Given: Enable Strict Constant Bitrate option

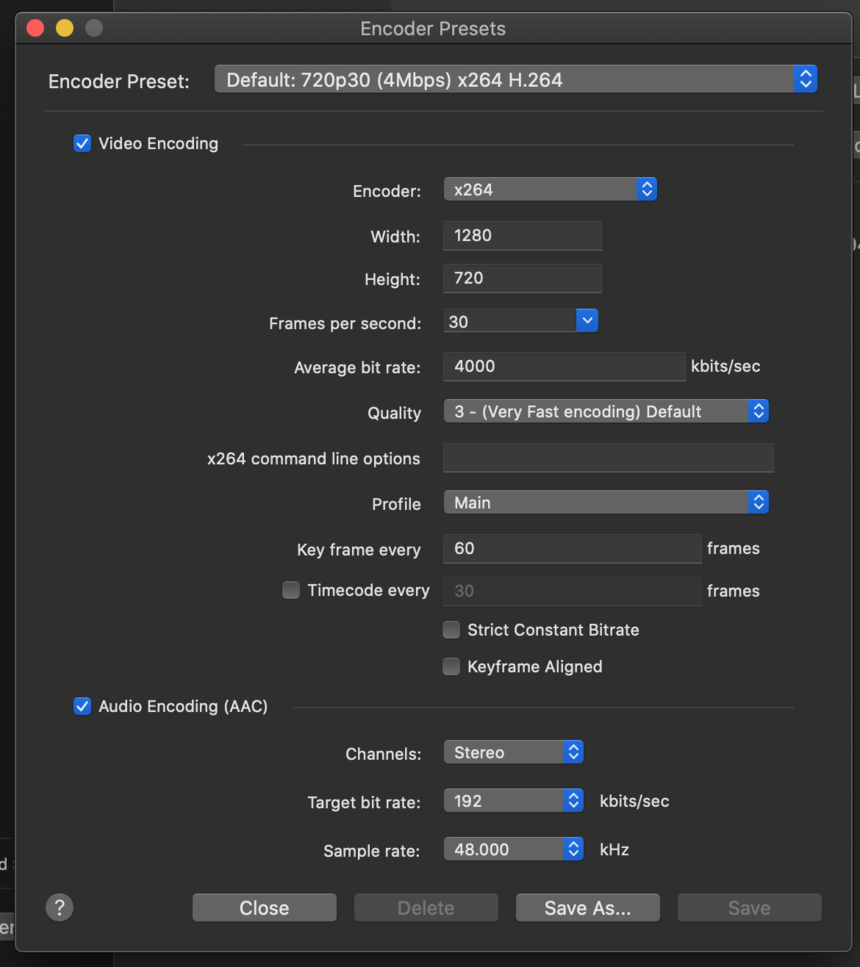Looking at the screenshot, I should pyautogui.click(x=452, y=630).
